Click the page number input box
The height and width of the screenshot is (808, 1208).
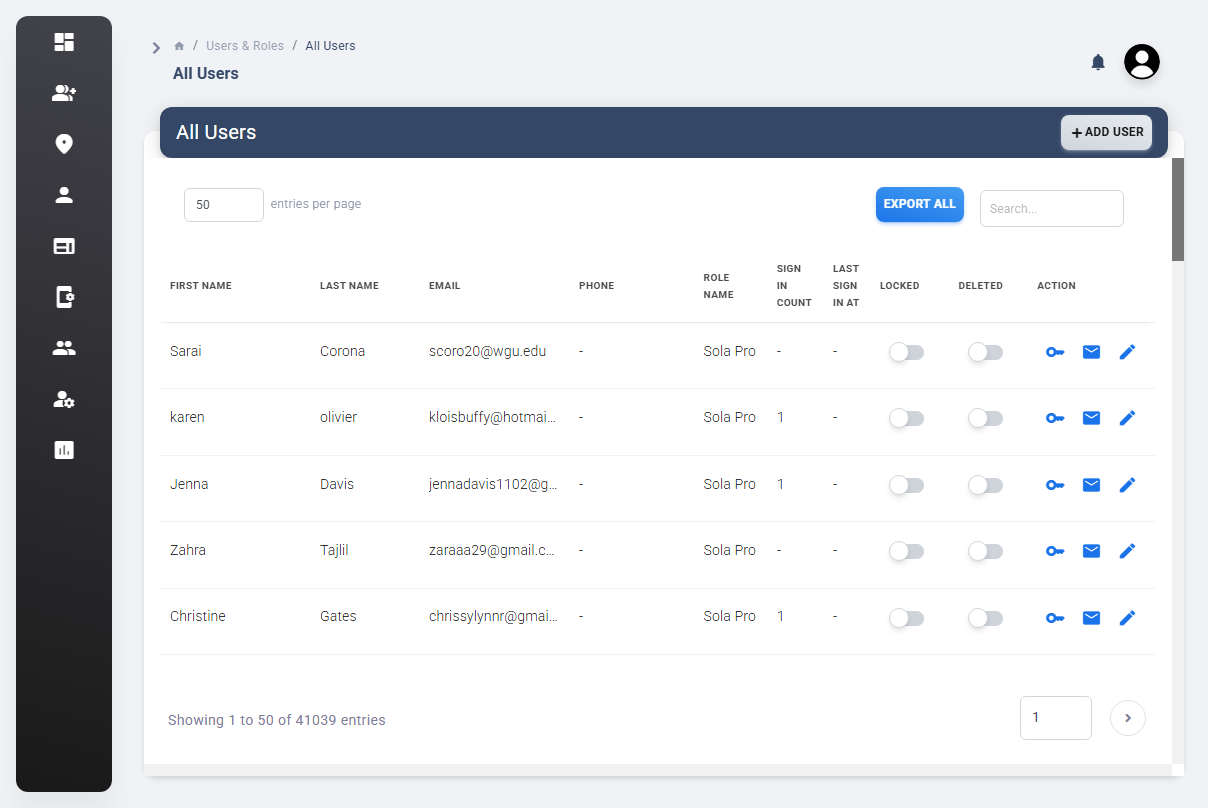1056,718
